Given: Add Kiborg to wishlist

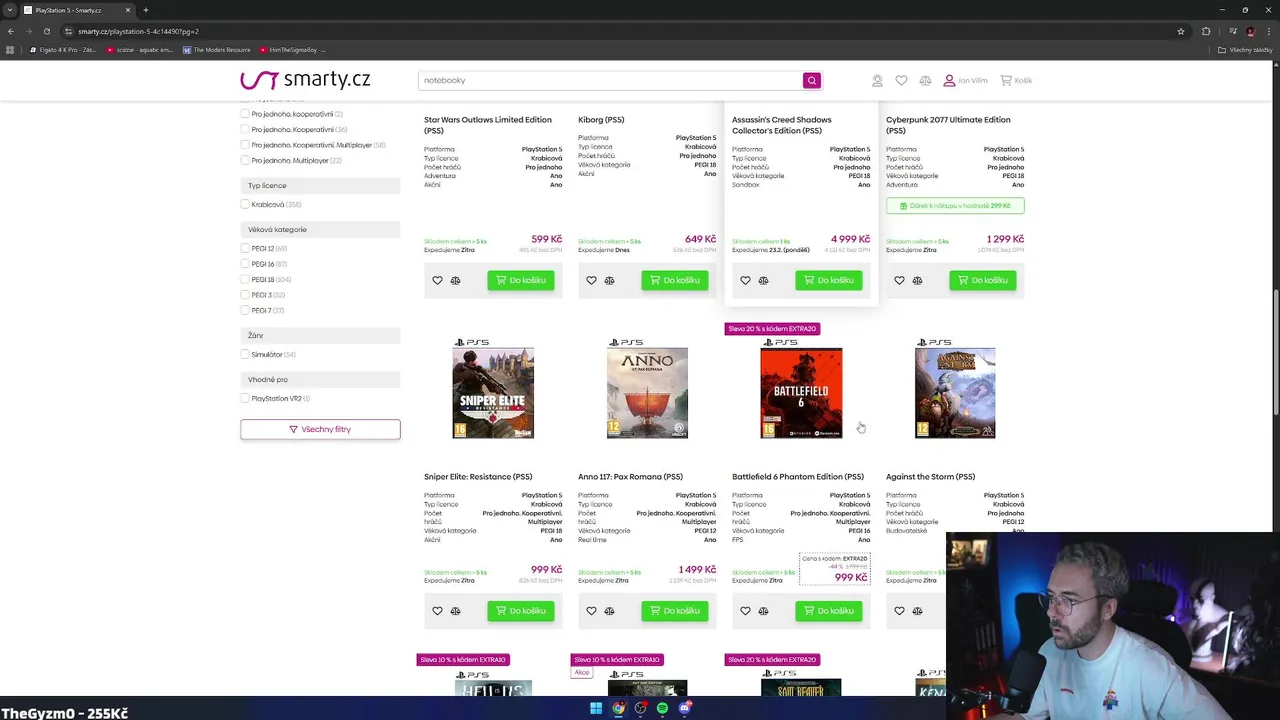Looking at the screenshot, I should [591, 281].
